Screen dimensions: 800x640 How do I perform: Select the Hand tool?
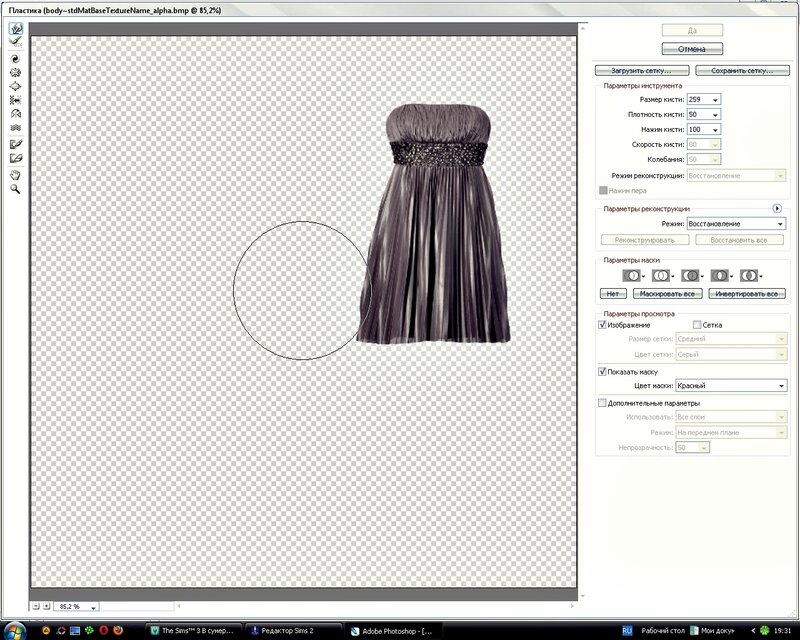pyautogui.click(x=16, y=174)
